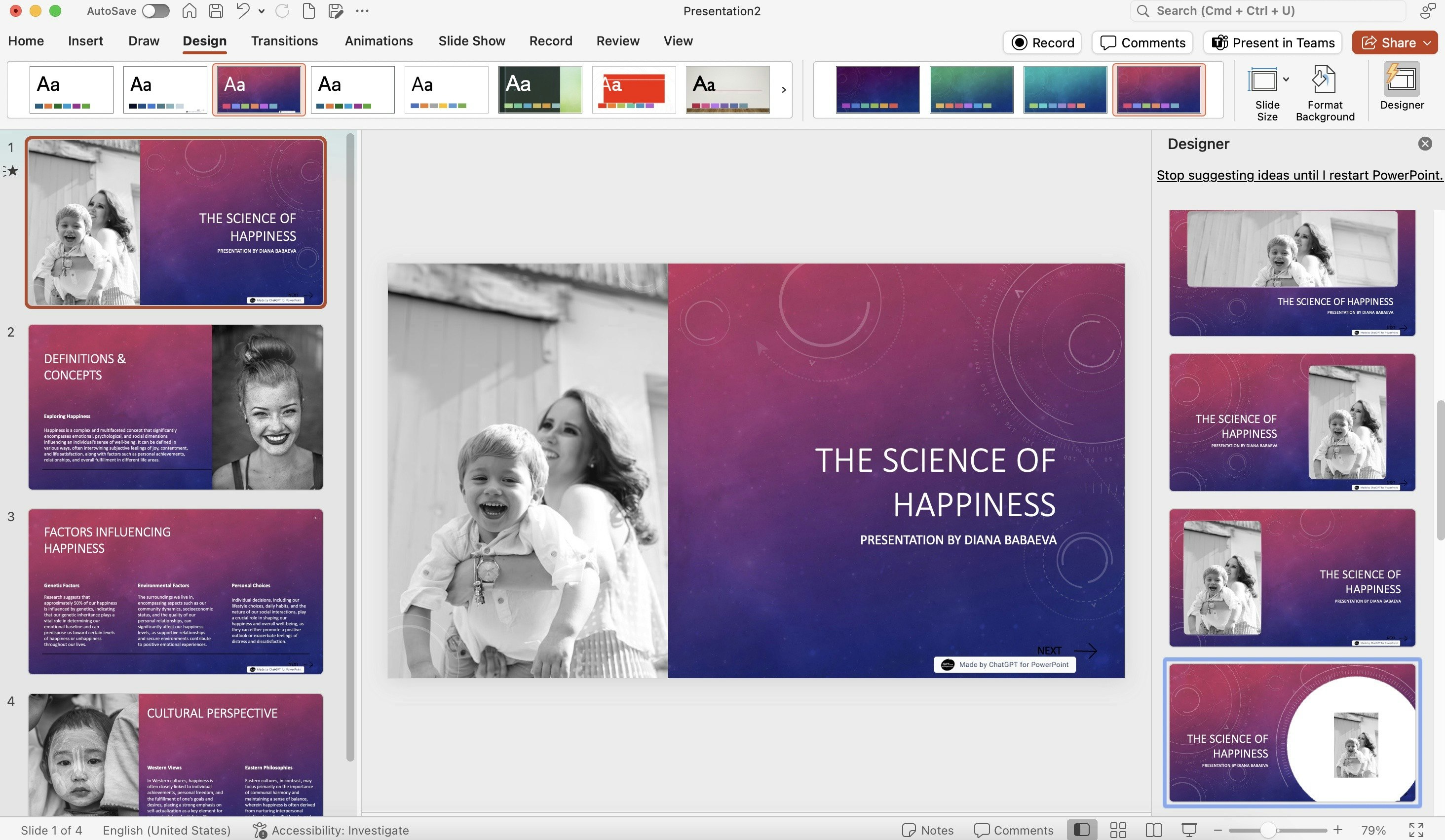This screenshot has width=1445, height=840.
Task: Switch to Slide Sorter view icon
Action: [1118, 830]
